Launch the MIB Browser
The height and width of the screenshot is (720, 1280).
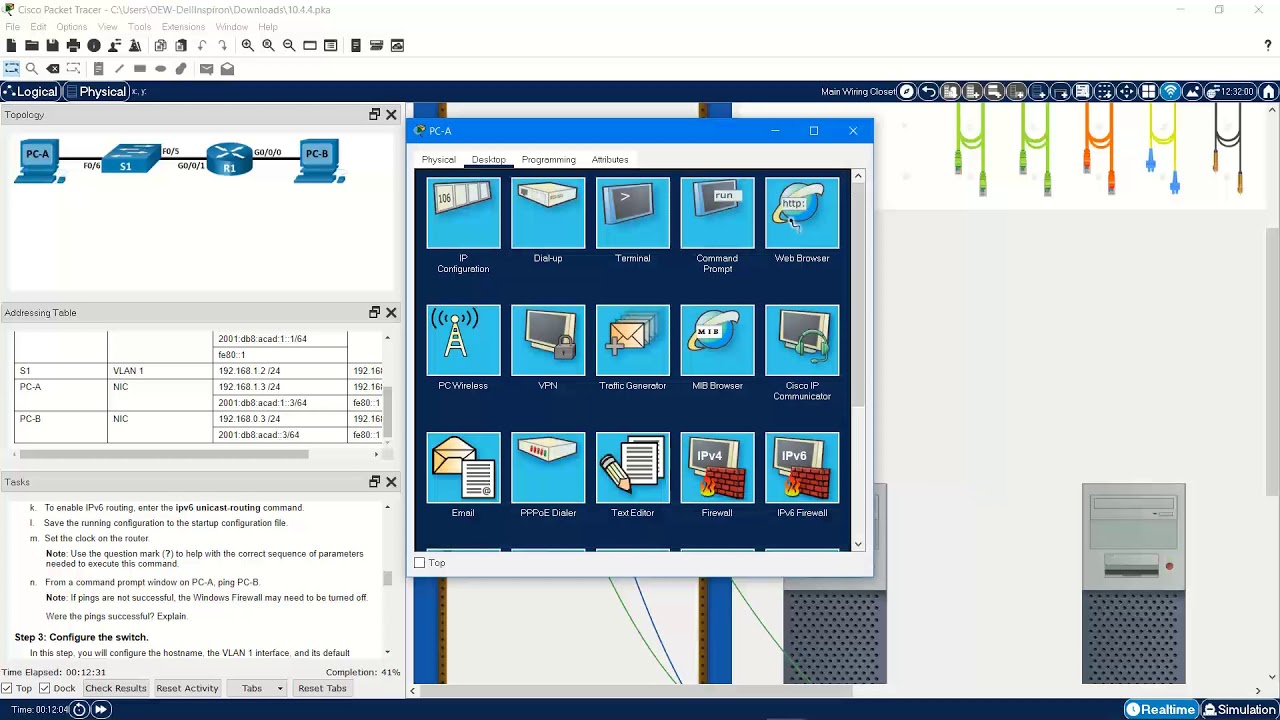point(717,341)
